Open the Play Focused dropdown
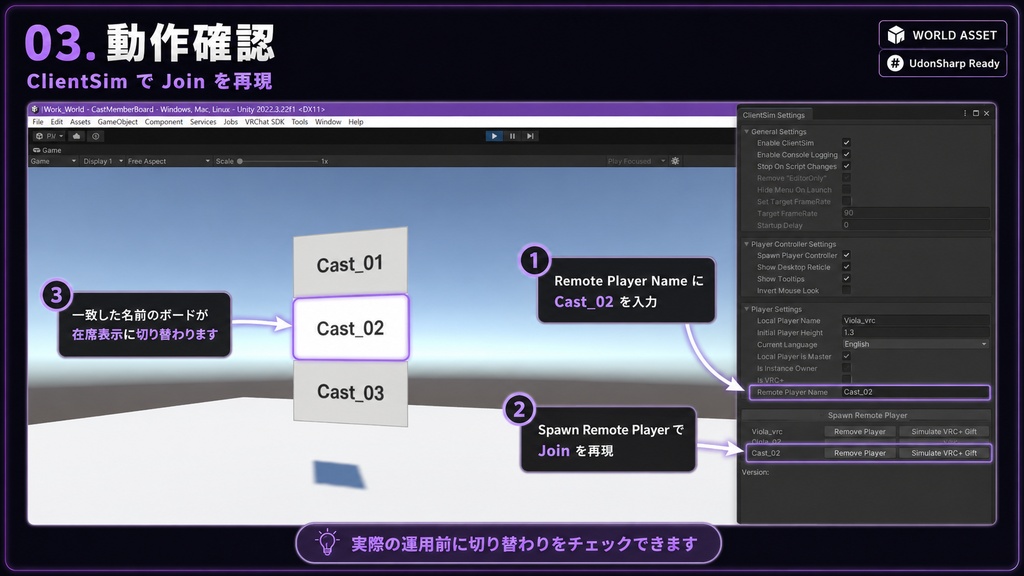The width and height of the screenshot is (1024, 576). click(x=635, y=161)
